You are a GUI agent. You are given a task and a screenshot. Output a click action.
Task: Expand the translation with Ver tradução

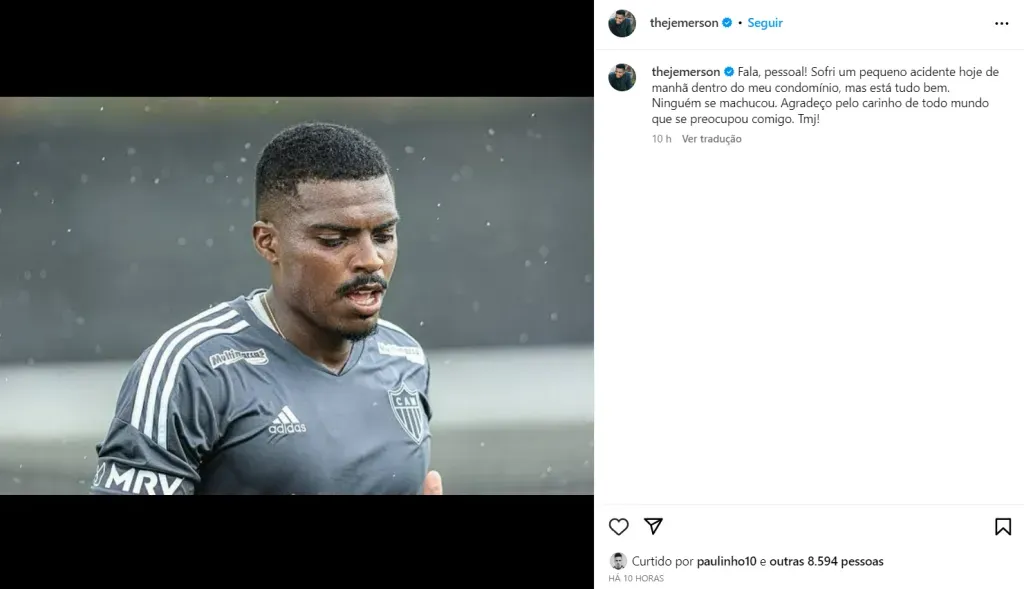click(x=712, y=139)
